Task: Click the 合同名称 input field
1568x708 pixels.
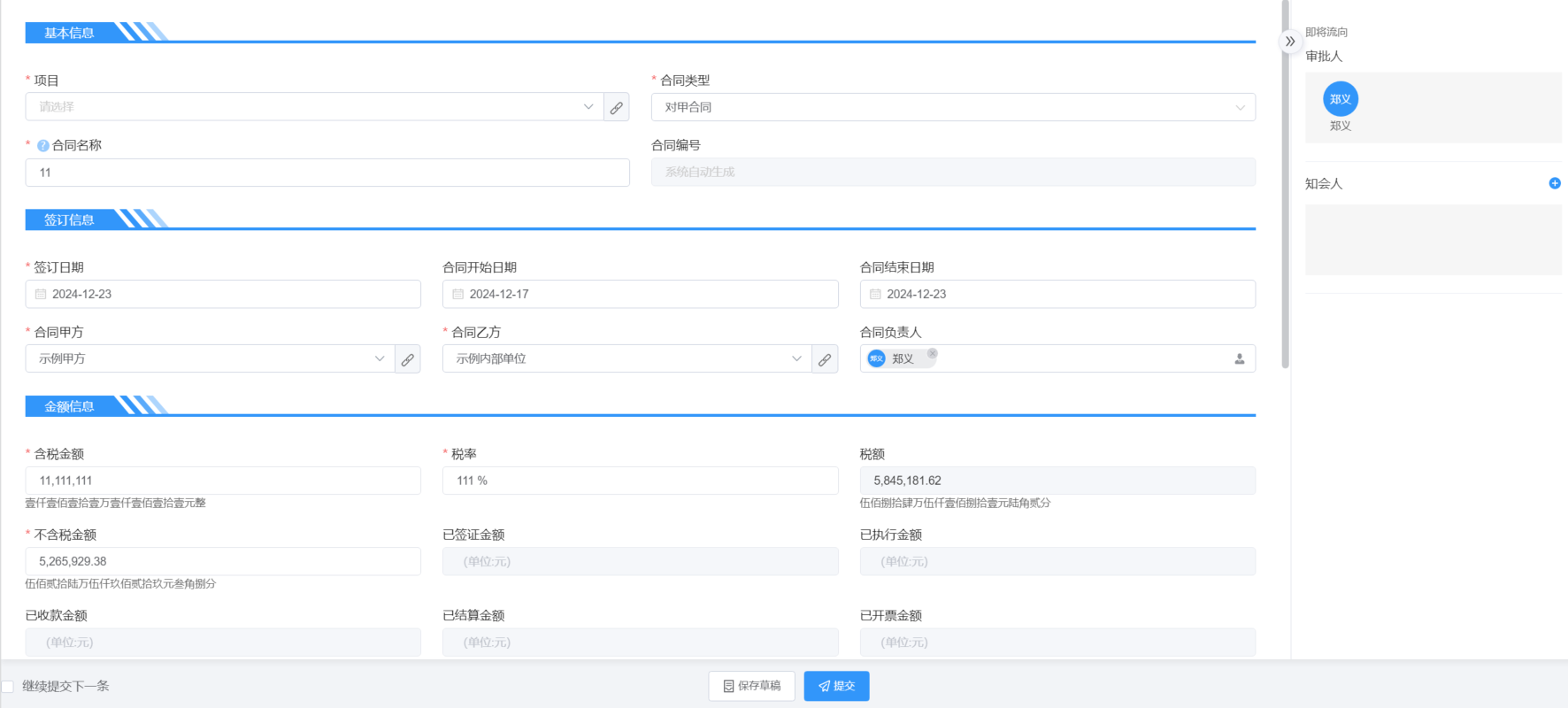Action: coord(327,173)
